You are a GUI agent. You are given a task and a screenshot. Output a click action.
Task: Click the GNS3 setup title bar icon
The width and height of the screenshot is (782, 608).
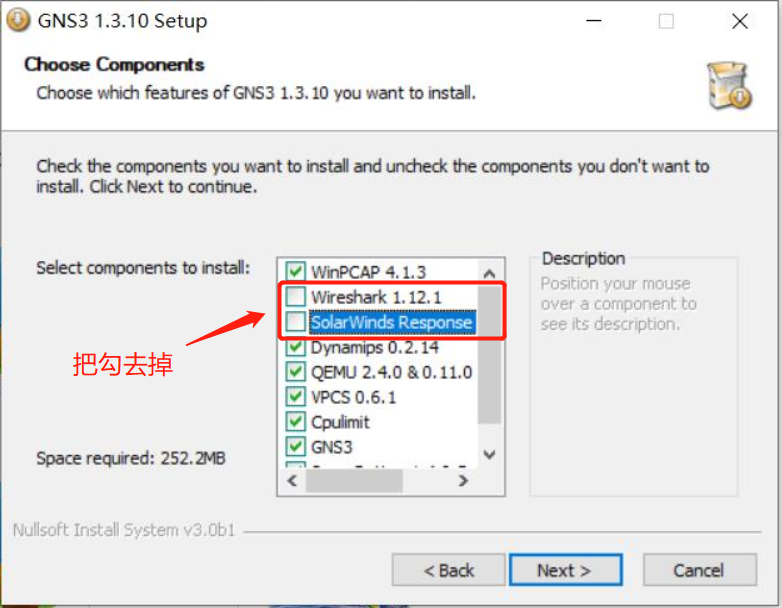18,20
